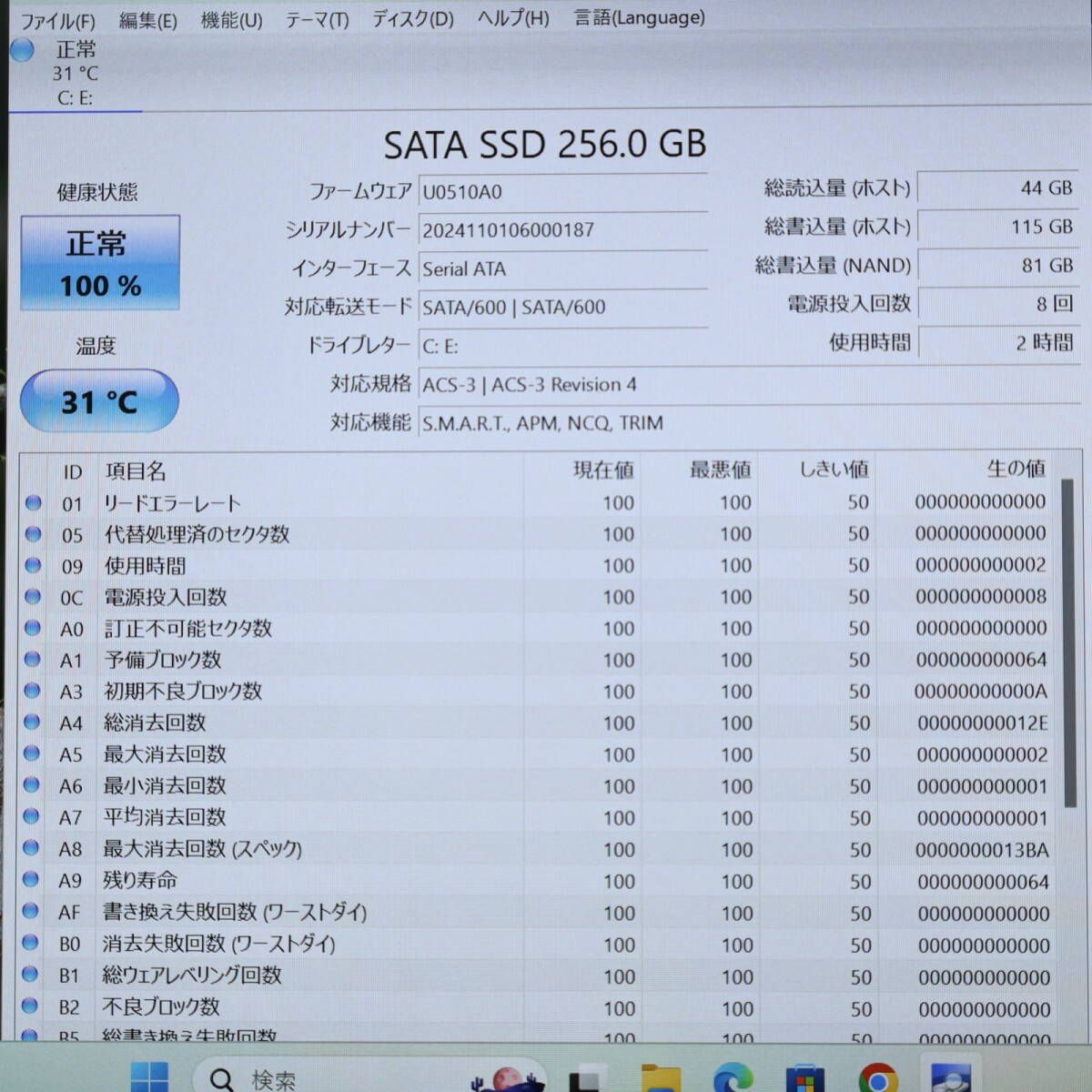
Task: Open the ヘルプ(H) menu
Action: click(x=513, y=18)
